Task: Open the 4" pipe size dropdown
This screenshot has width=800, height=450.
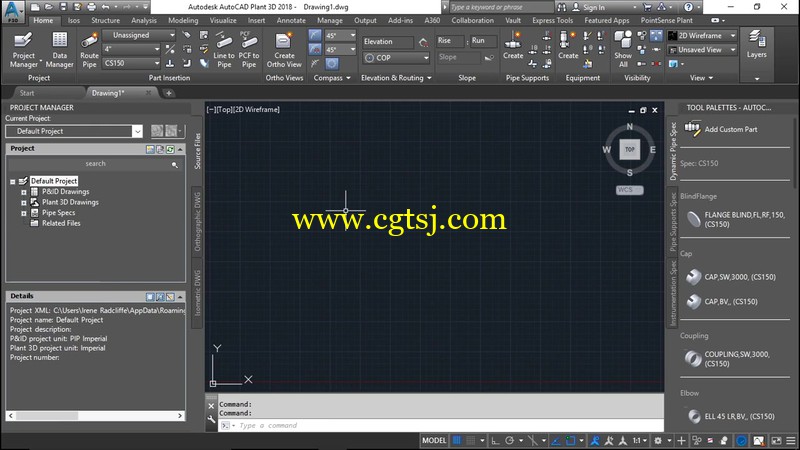Action: click(x=132, y=49)
